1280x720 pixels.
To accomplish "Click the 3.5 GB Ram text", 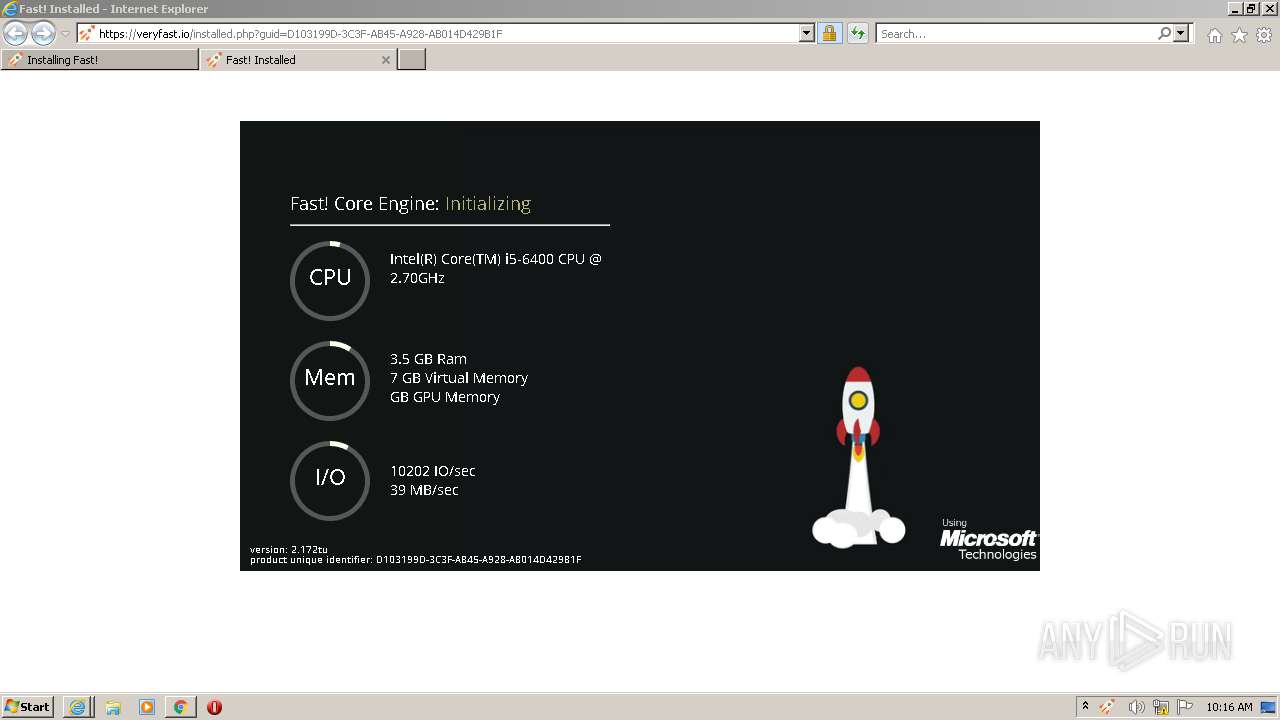I will pos(428,359).
